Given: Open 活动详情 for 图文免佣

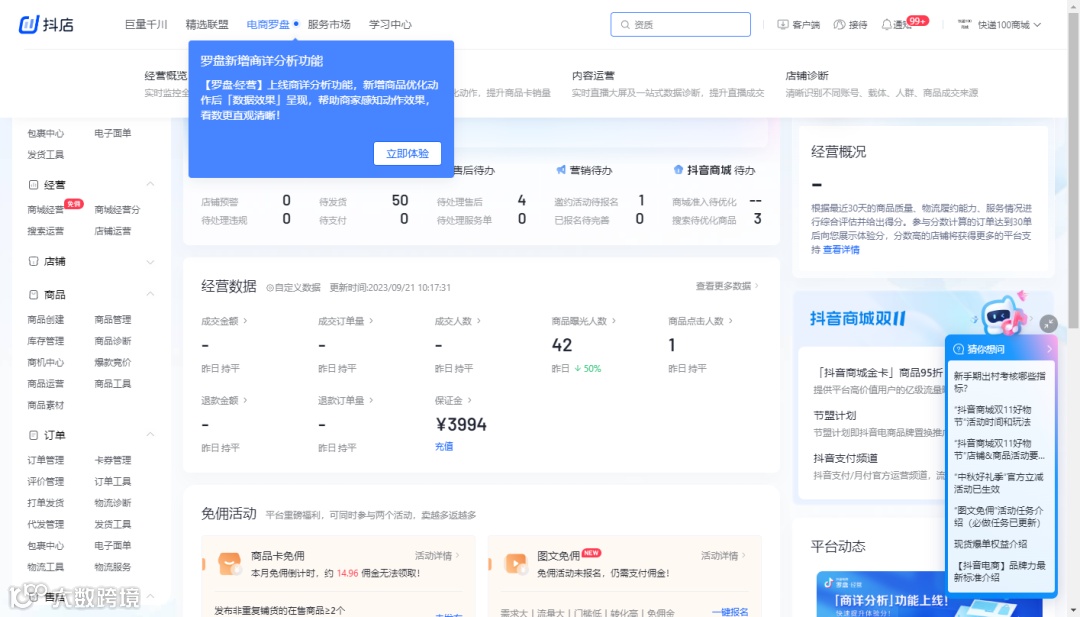Looking at the screenshot, I should coord(723,556).
